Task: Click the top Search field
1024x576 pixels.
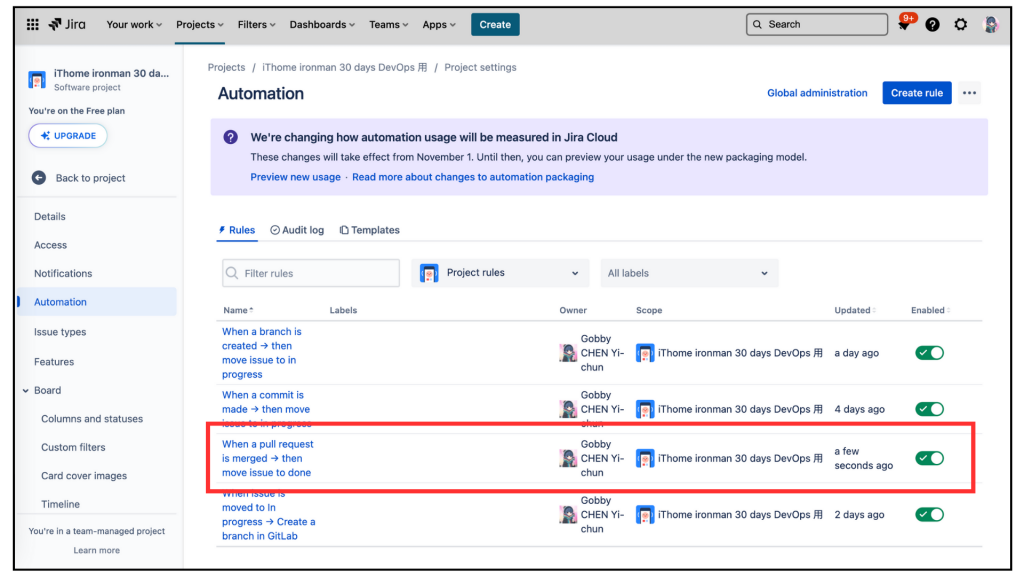Action: point(817,25)
